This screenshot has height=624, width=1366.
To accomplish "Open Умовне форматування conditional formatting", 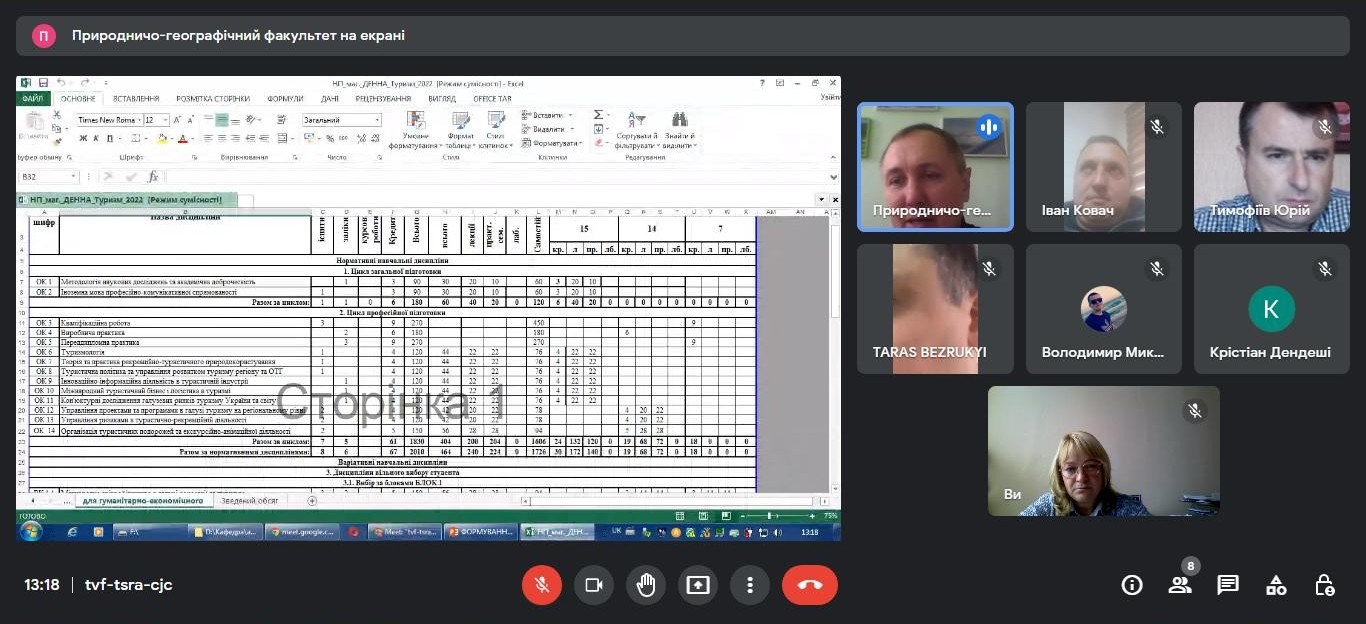I will [x=415, y=131].
